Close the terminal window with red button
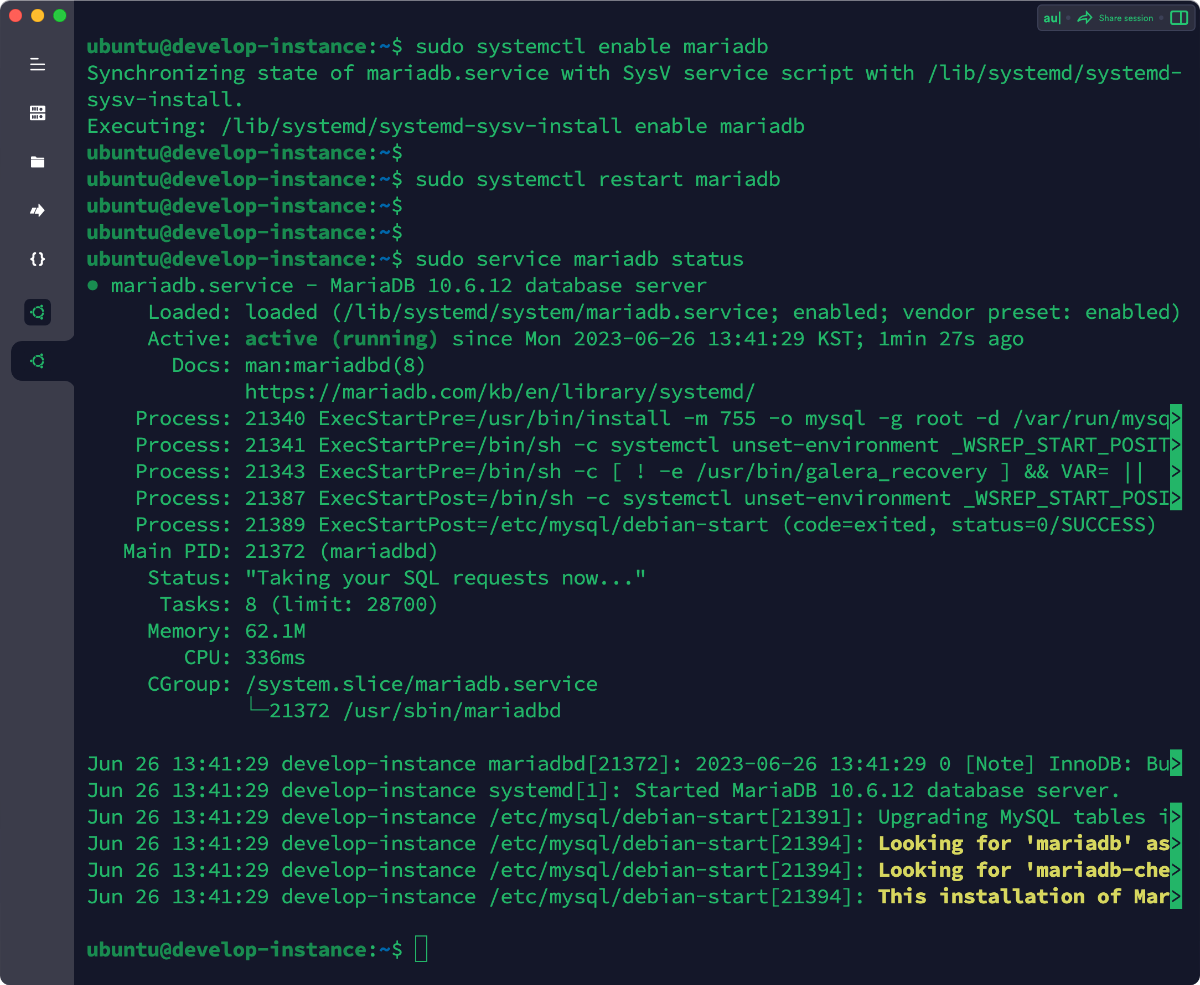 [16, 16]
